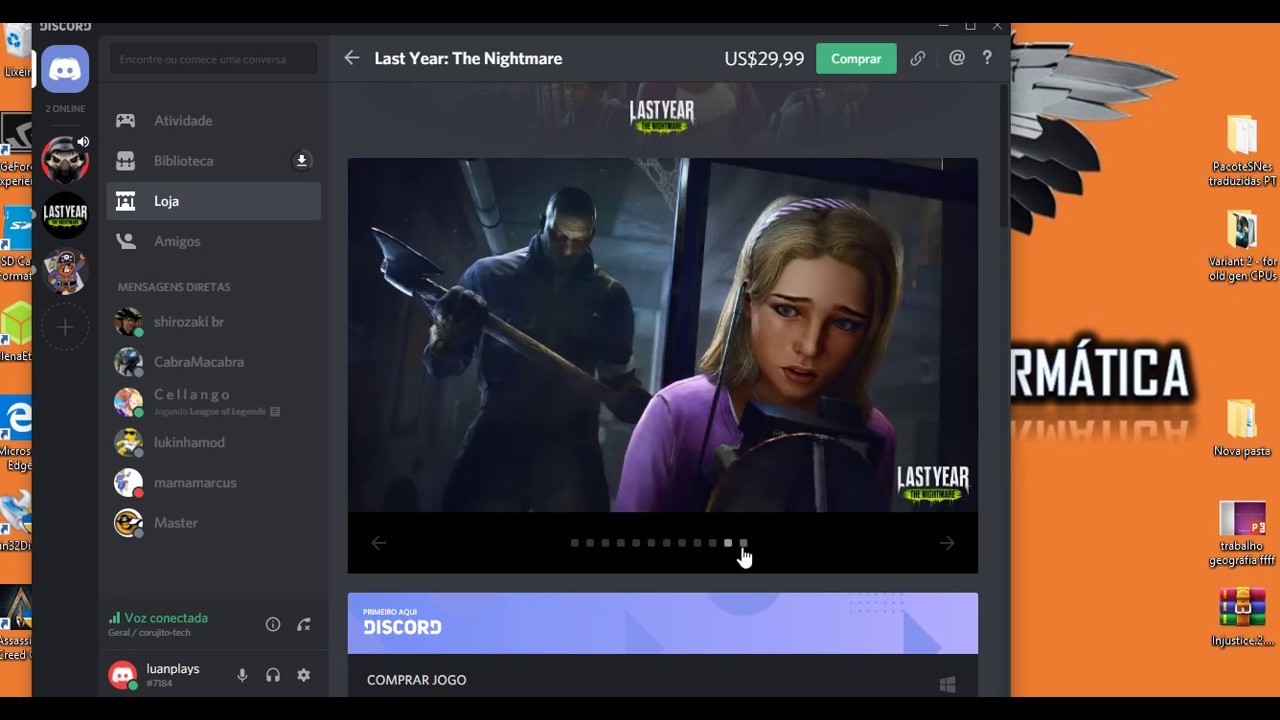Screen dimensions: 1280x720
Task: Click the 'Primeiro aqui Discord' banner
Action: pyautogui.click(x=662, y=623)
